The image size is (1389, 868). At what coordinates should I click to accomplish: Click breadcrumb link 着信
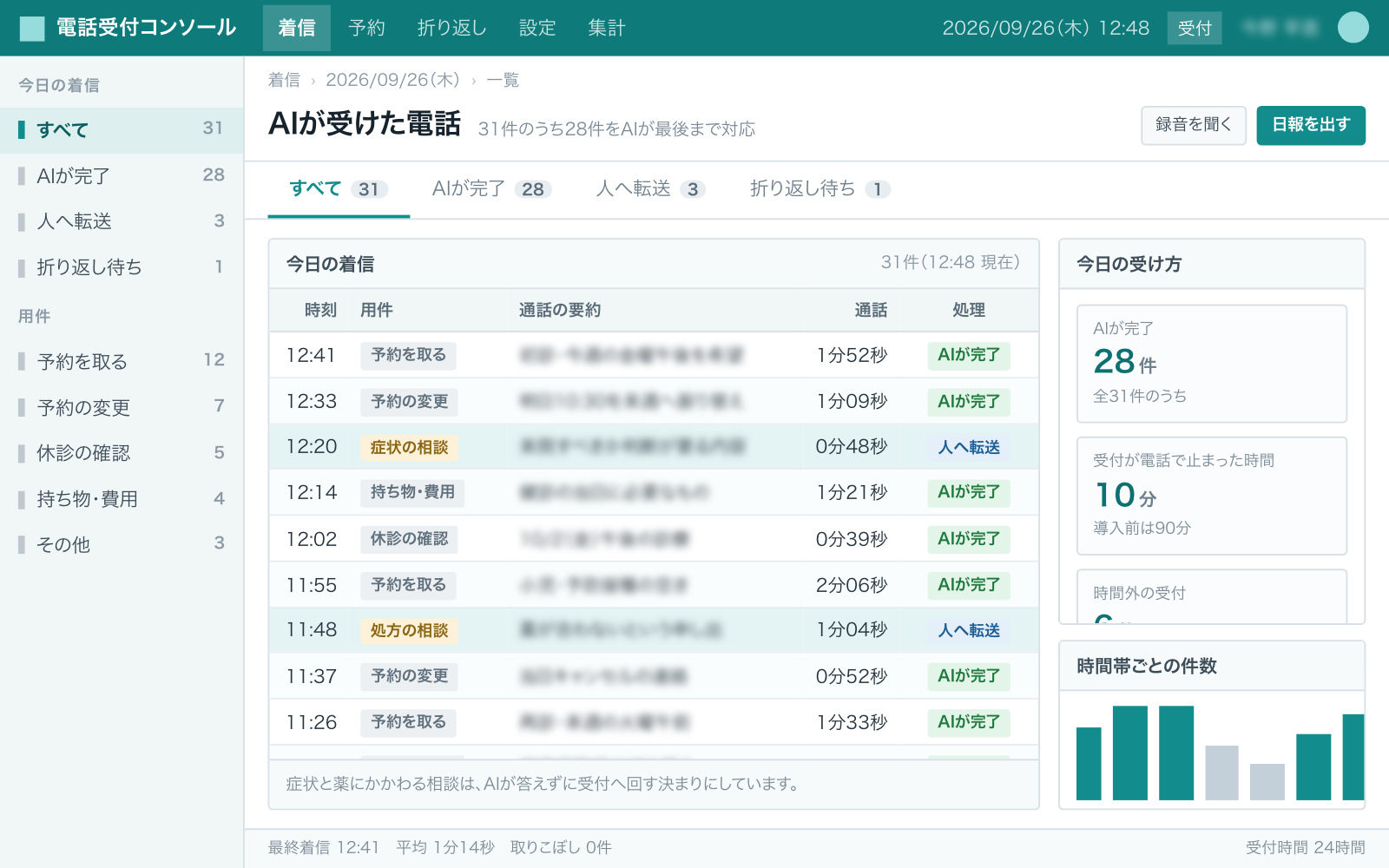(x=284, y=80)
